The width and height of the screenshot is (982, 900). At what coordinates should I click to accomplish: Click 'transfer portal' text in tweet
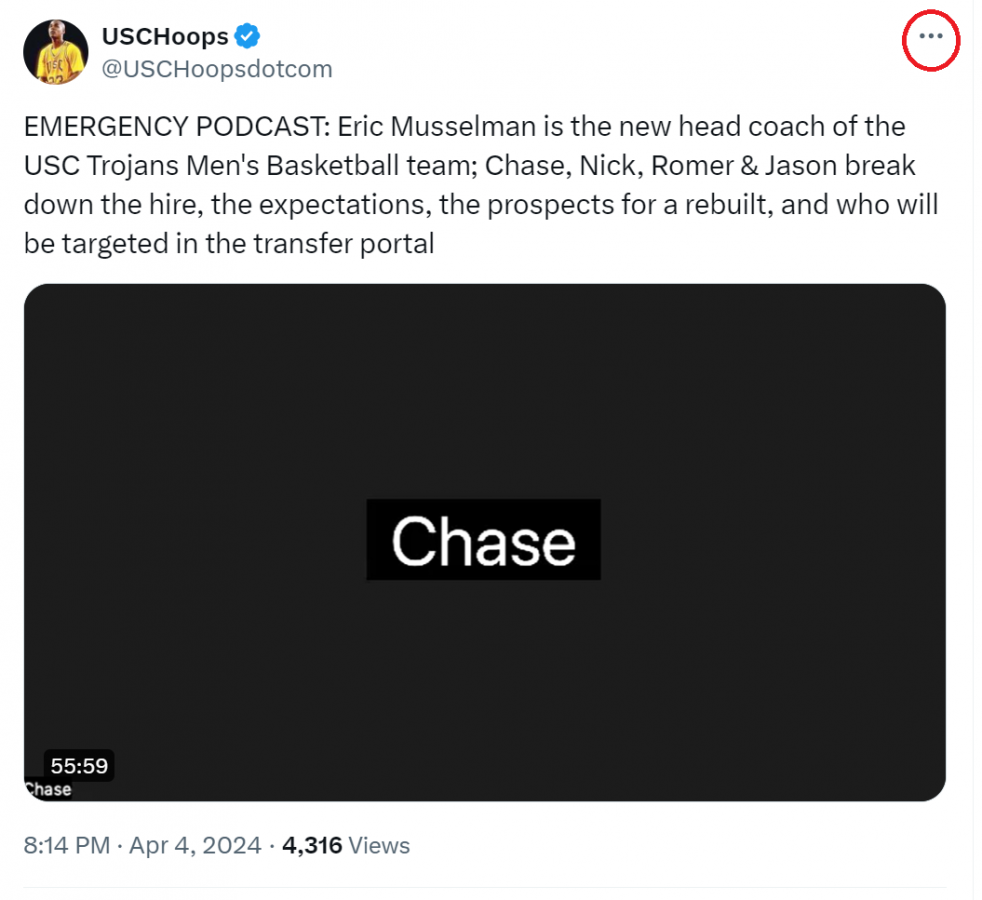[343, 244]
